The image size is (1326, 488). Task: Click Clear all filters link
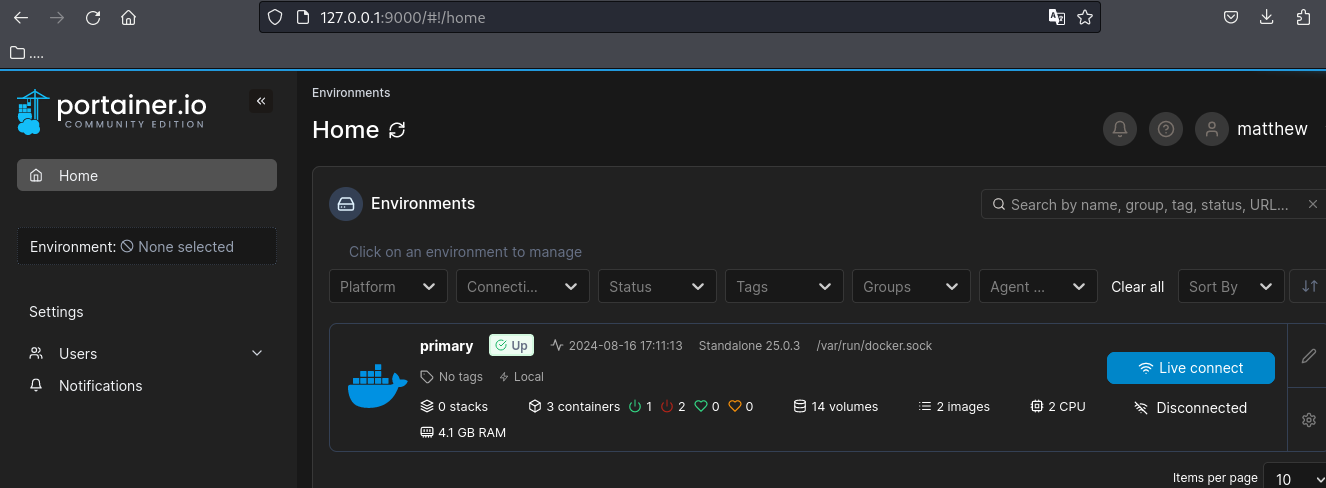pyautogui.click(x=1137, y=286)
